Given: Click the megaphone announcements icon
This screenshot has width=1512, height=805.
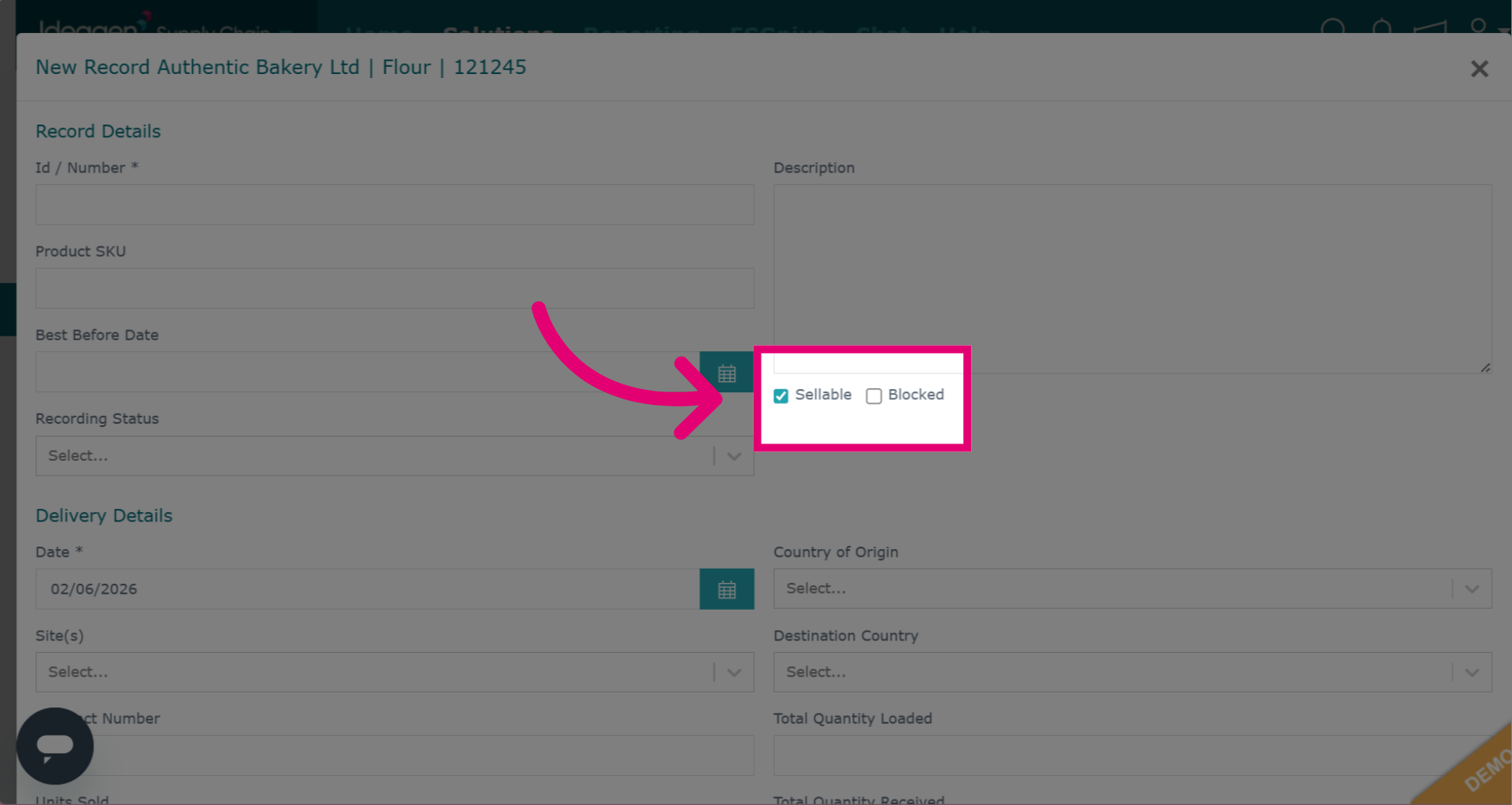Looking at the screenshot, I should (x=1430, y=29).
